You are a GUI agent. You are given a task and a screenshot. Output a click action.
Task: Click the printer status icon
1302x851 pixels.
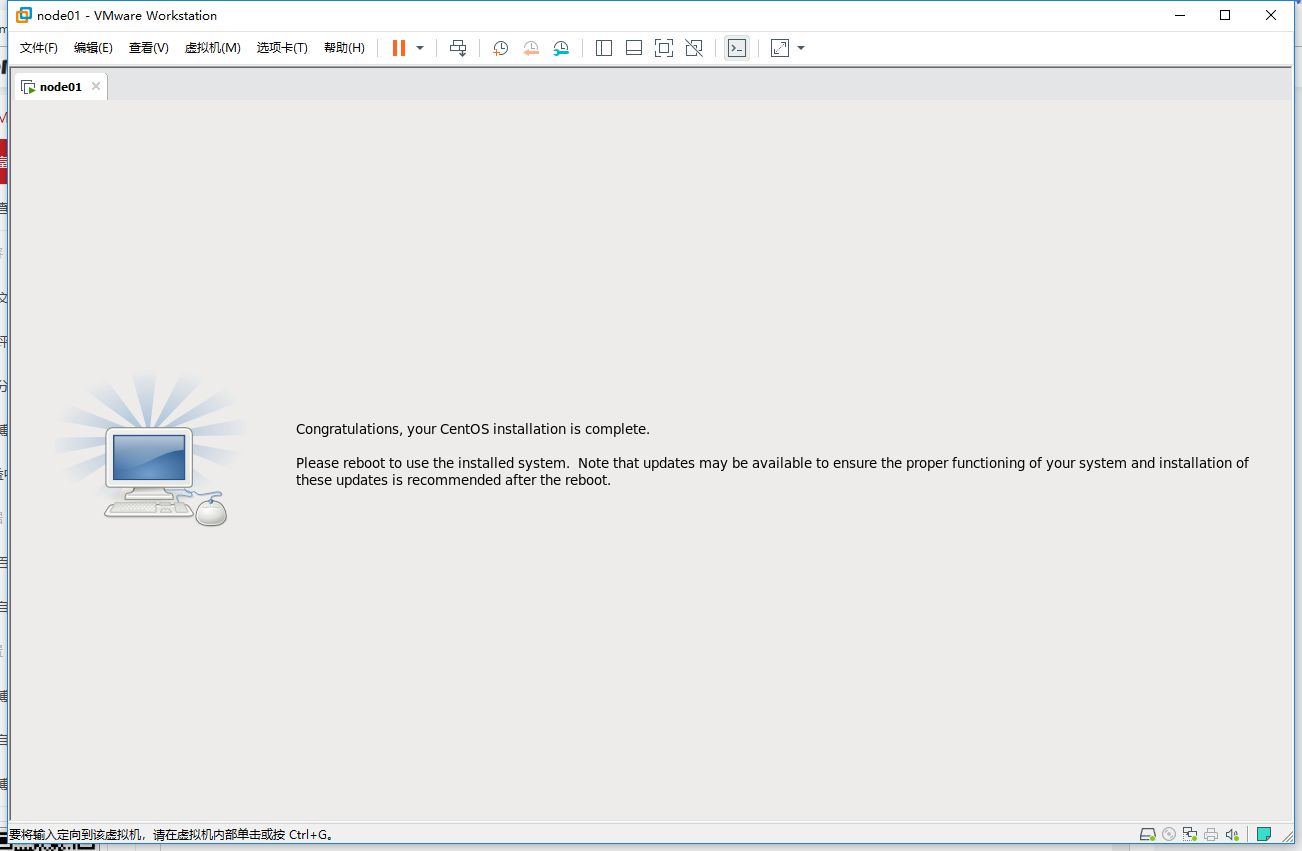click(1211, 834)
